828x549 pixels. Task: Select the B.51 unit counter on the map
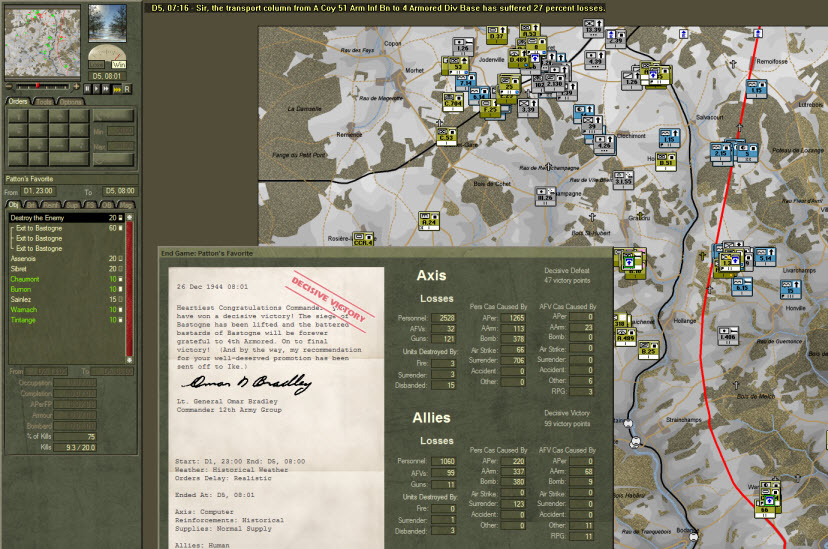coord(666,161)
